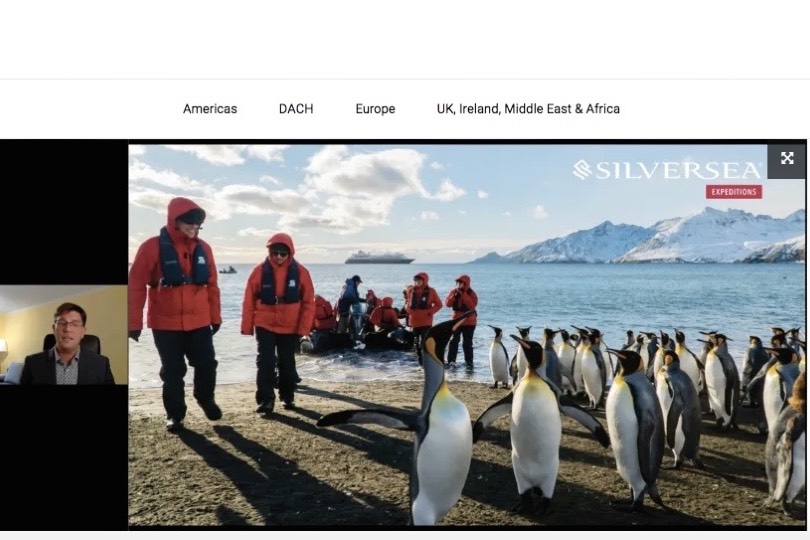Click the shorter person in red hood
810x540 pixels.
(x=278, y=321)
